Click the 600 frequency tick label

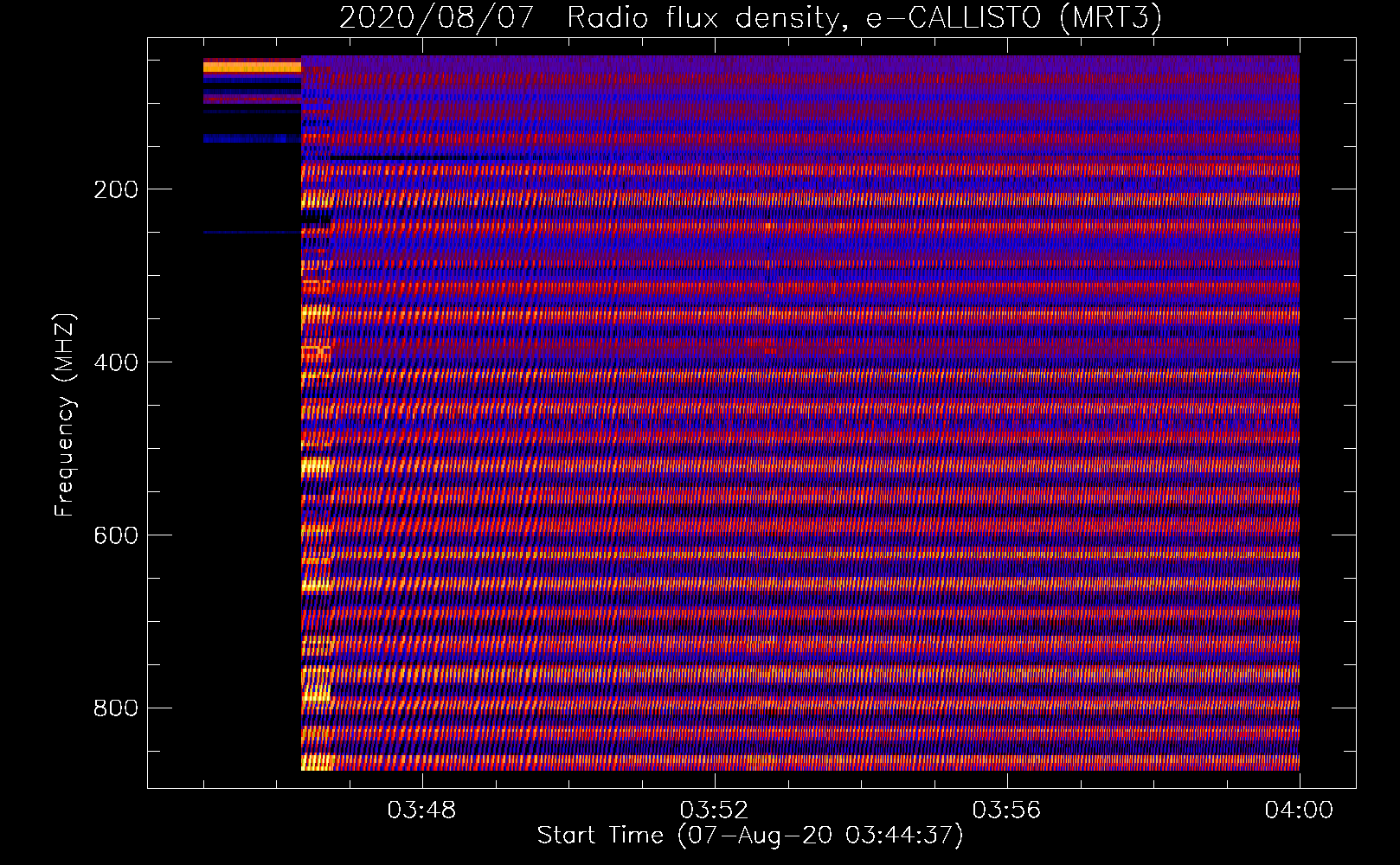116,535
